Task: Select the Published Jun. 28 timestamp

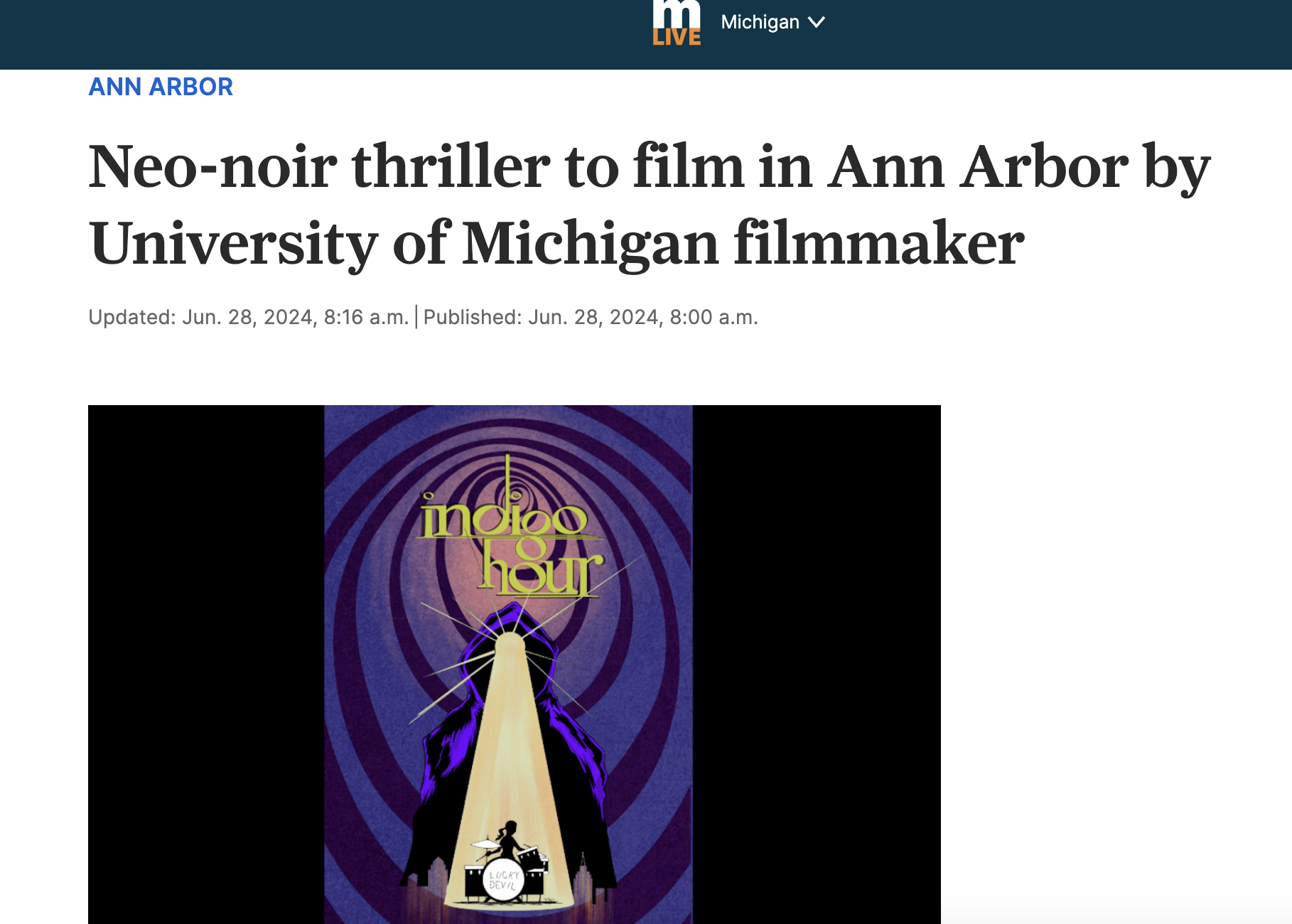Action: pyautogui.click(x=591, y=317)
